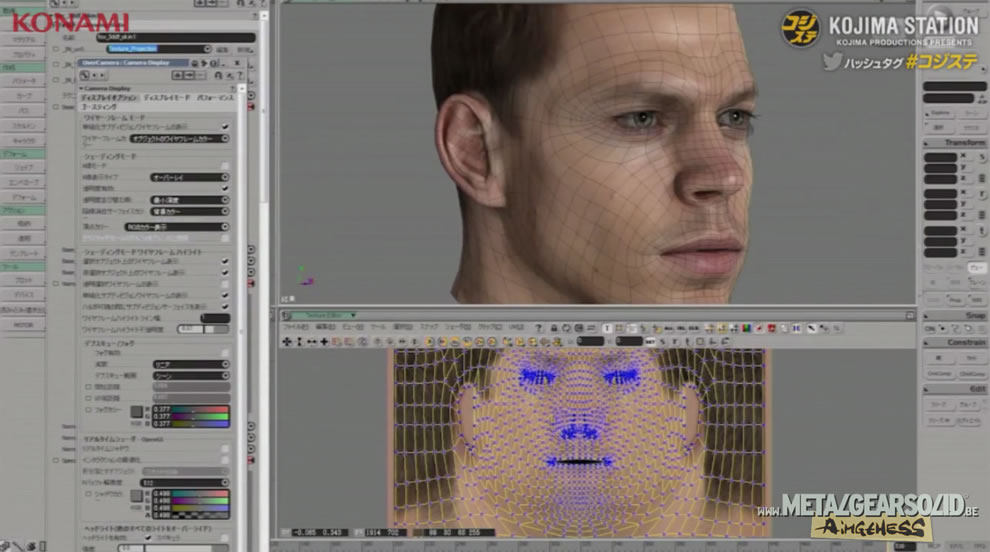
Task: Click the load preset icon in Camera Display toolbar
Action: (x=177, y=75)
